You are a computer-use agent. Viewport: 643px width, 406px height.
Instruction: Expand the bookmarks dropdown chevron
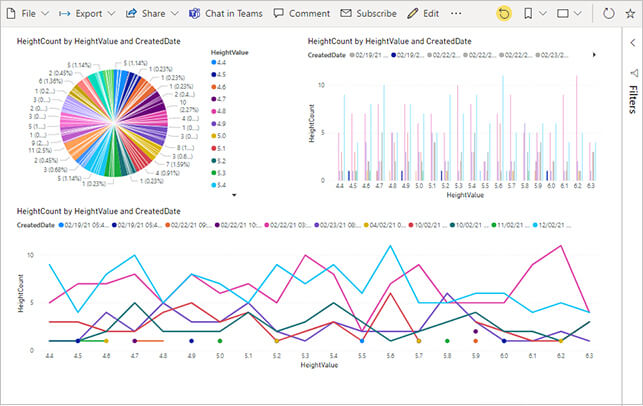pyautogui.click(x=542, y=14)
